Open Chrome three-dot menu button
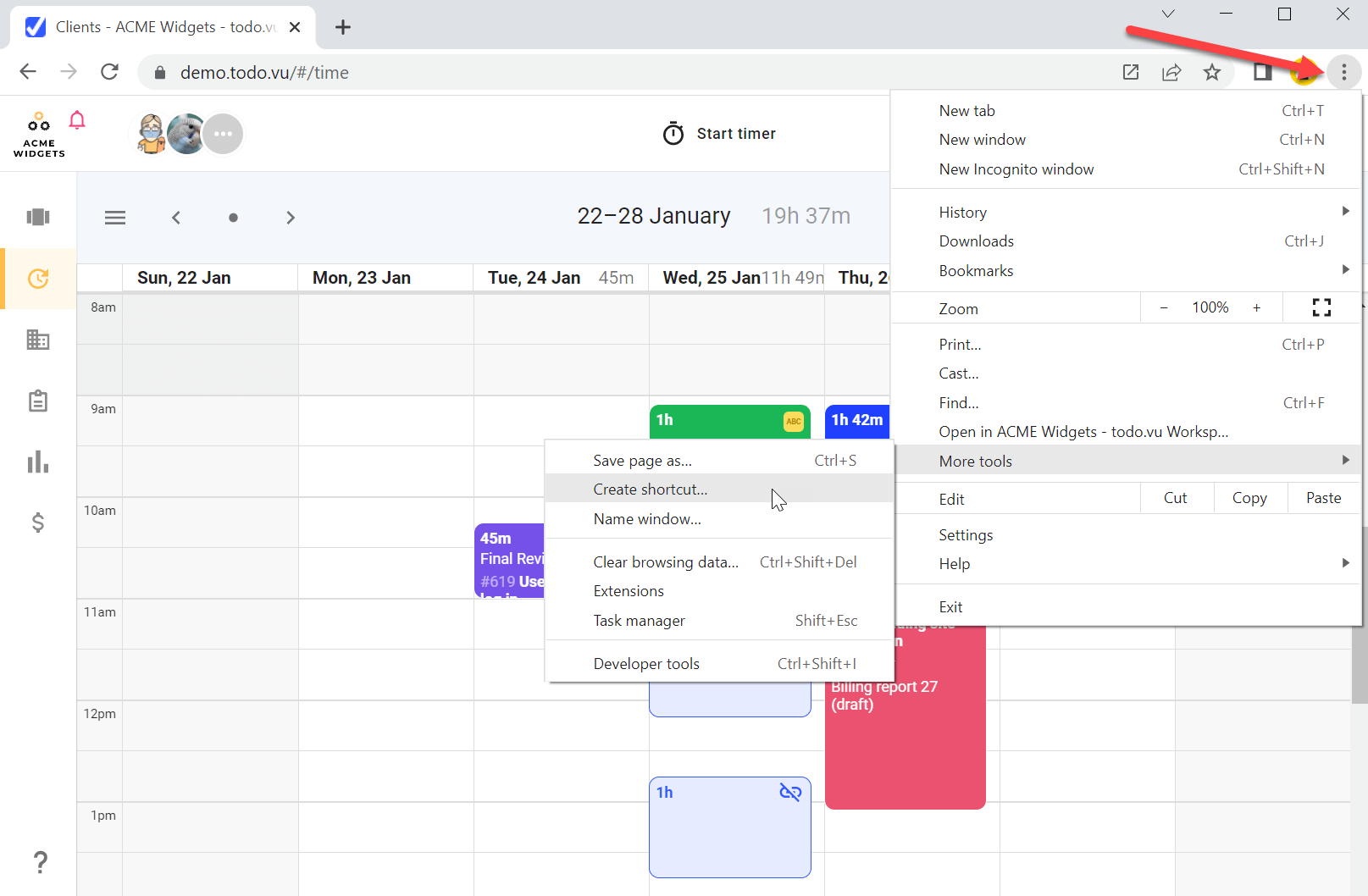The image size is (1368, 896). pos(1343,72)
